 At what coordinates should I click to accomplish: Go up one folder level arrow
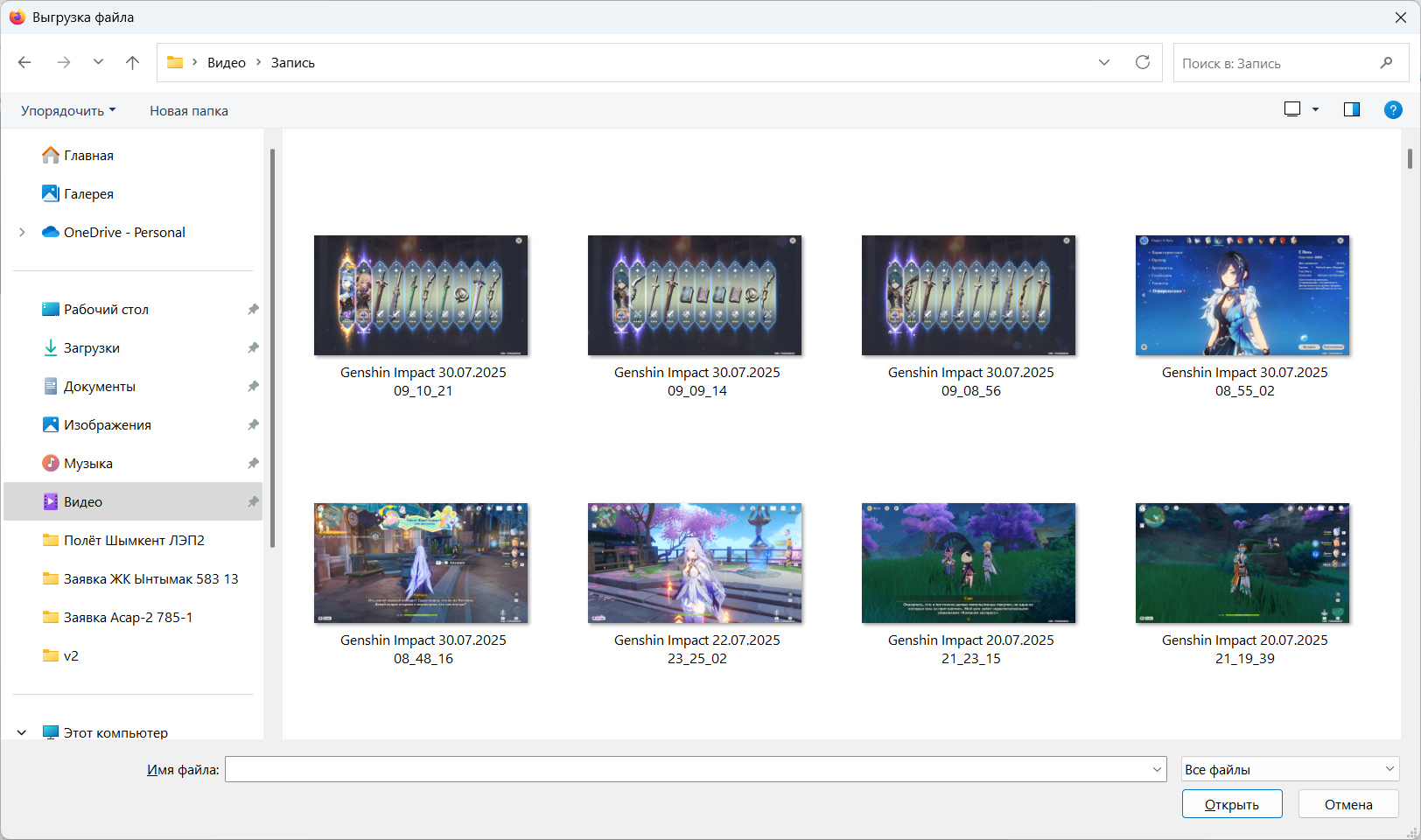(x=132, y=62)
